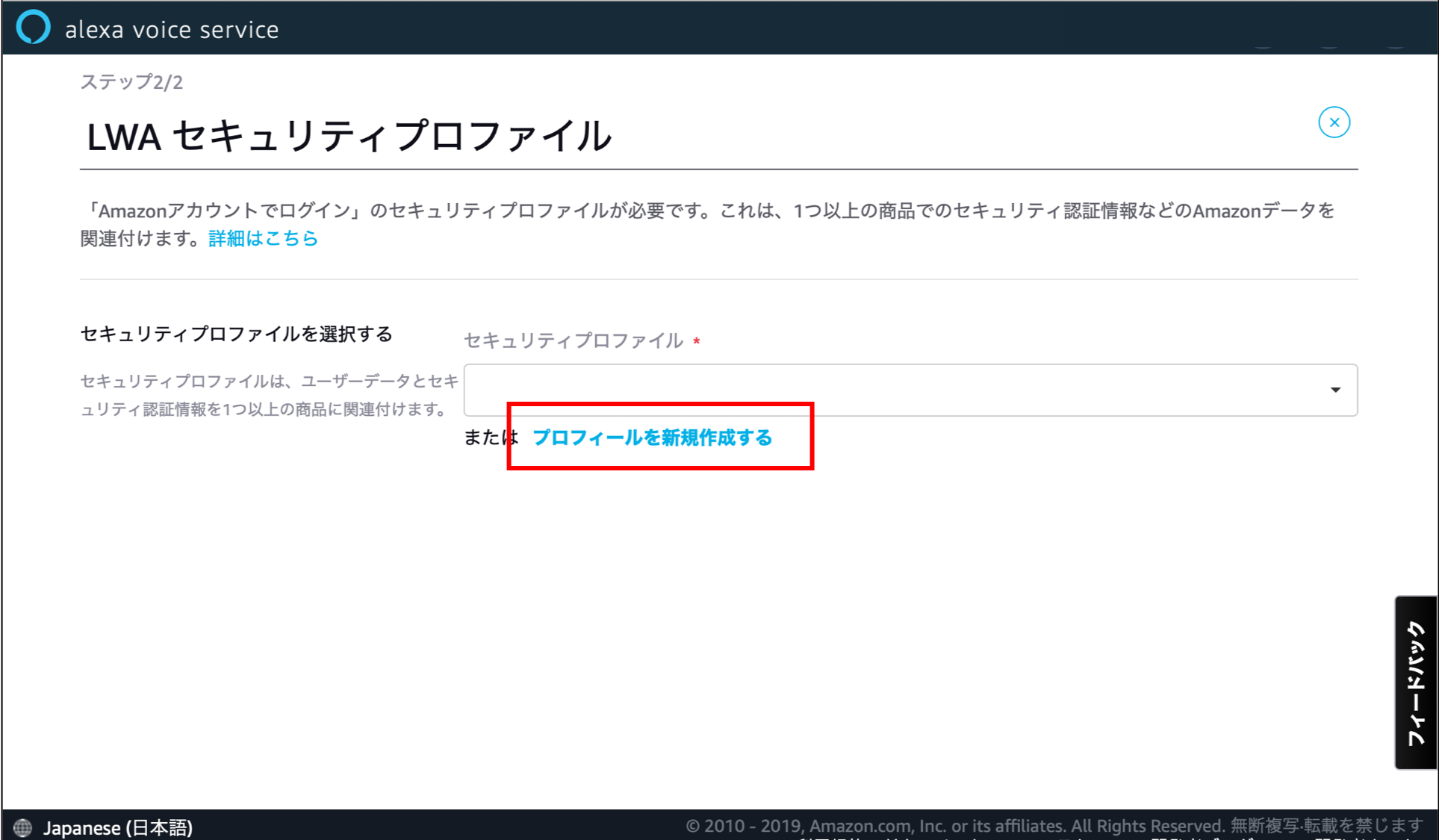This screenshot has height=840, width=1439.
Task: Click the dropdown arrow in profile selector
Action: point(1335,390)
